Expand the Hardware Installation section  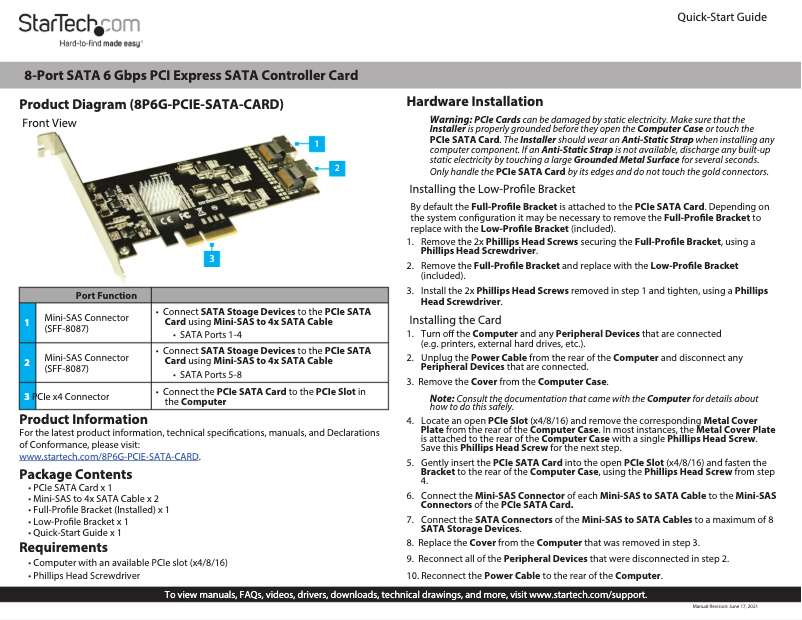tap(474, 101)
